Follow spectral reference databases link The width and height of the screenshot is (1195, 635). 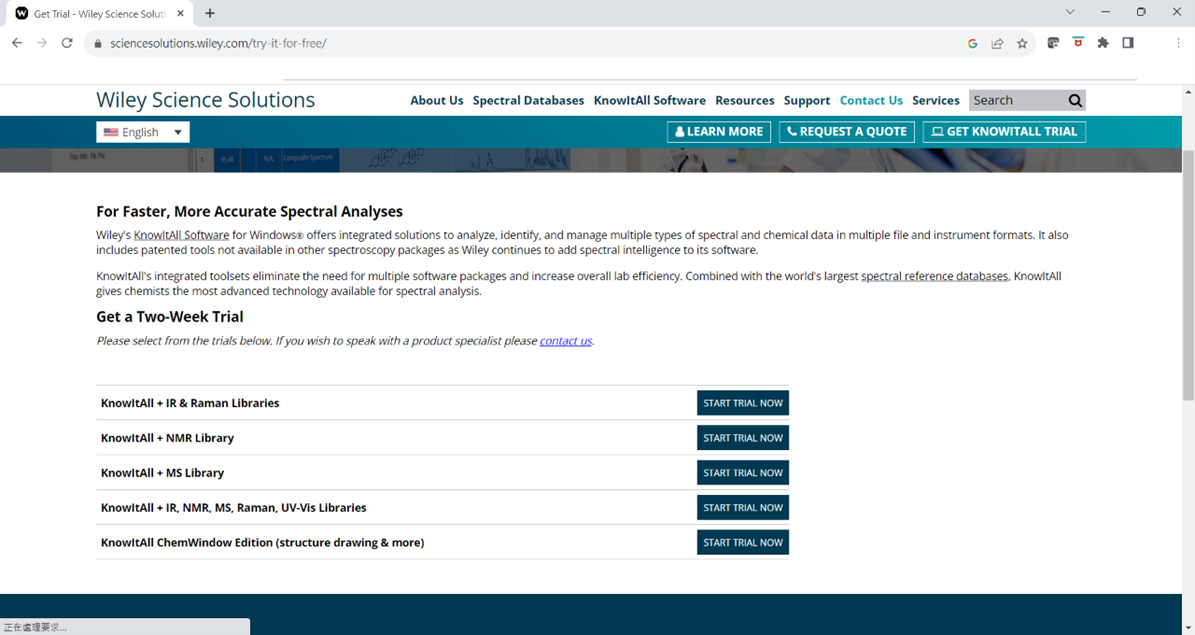pyautogui.click(x=934, y=276)
